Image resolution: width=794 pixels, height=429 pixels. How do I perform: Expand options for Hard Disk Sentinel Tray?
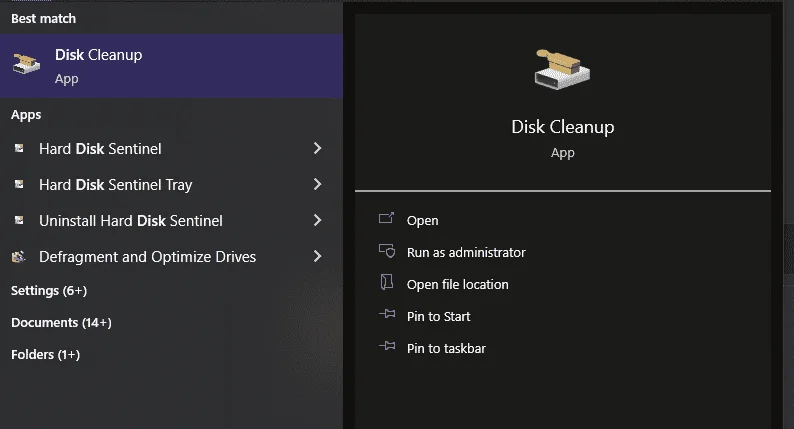317,184
